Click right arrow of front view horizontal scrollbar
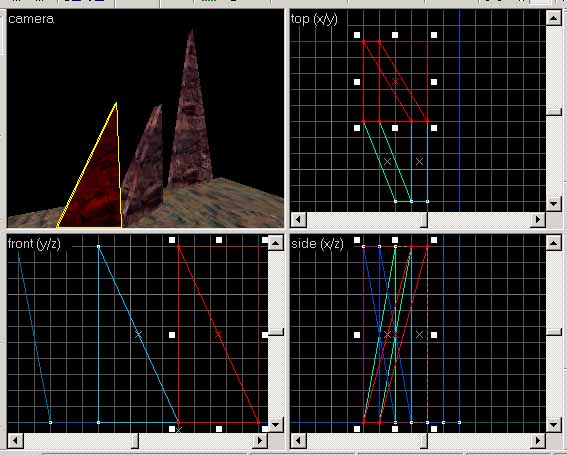Screen dimensions: 567x455 260,441
